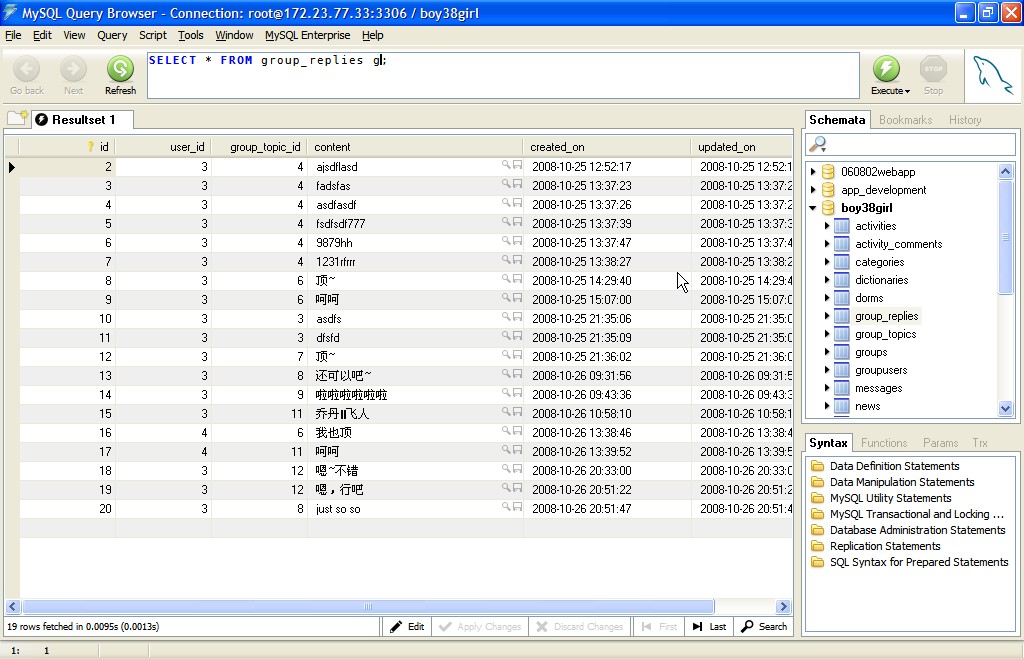Select the 9879hh content cell
The image size is (1024, 659).
(x=415, y=242)
